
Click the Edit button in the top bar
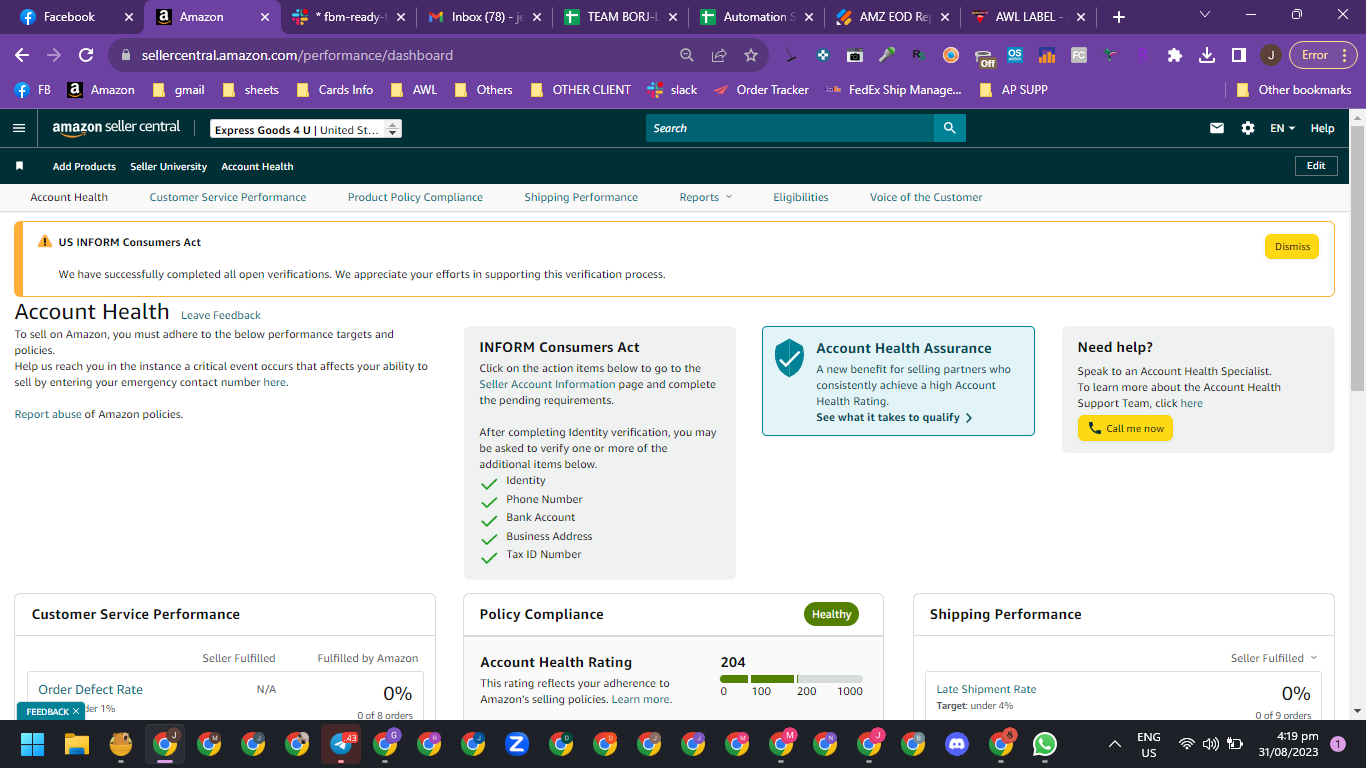(1316, 166)
